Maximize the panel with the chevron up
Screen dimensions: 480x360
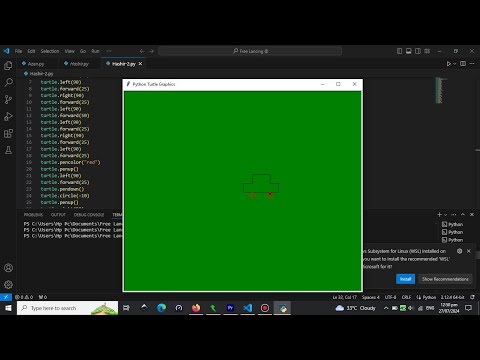[x=463, y=214]
